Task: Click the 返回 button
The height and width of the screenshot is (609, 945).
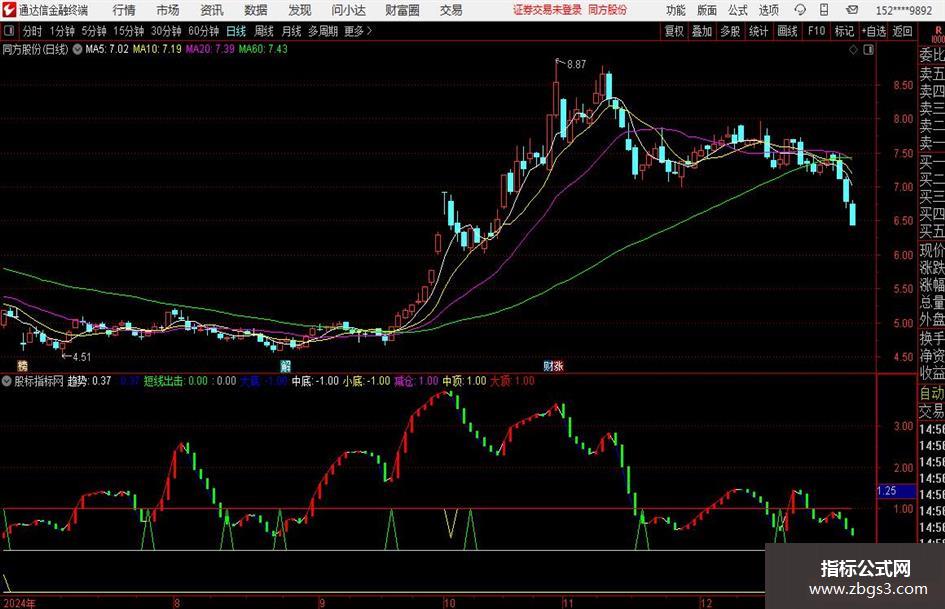Action: pyautogui.click(x=902, y=31)
